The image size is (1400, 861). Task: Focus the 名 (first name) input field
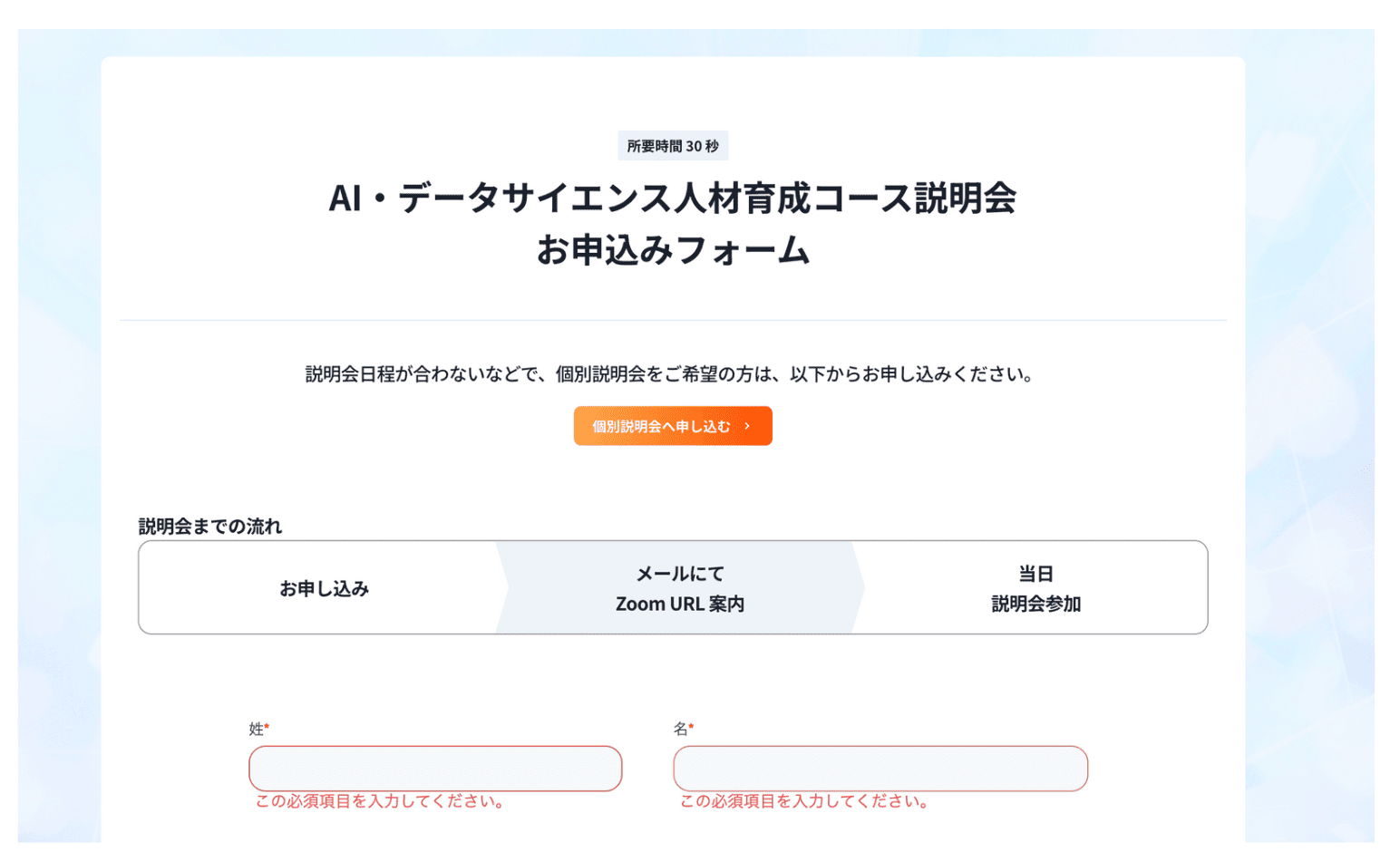tap(880, 769)
